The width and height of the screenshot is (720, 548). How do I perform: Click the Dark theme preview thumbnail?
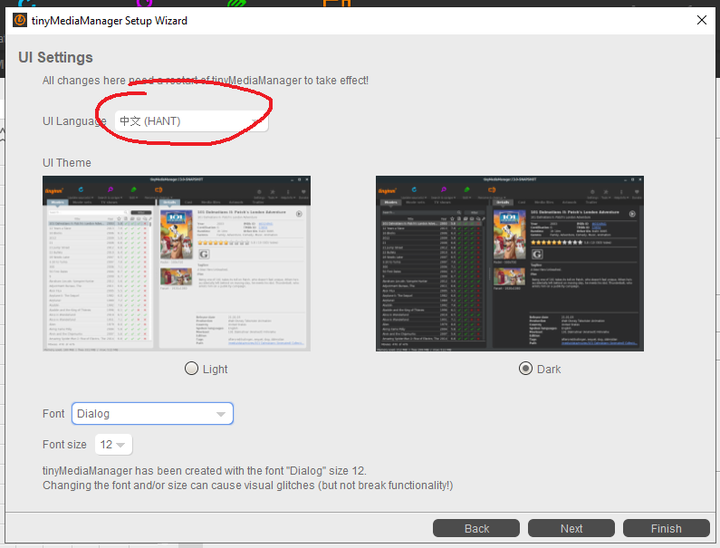pos(510,263)
